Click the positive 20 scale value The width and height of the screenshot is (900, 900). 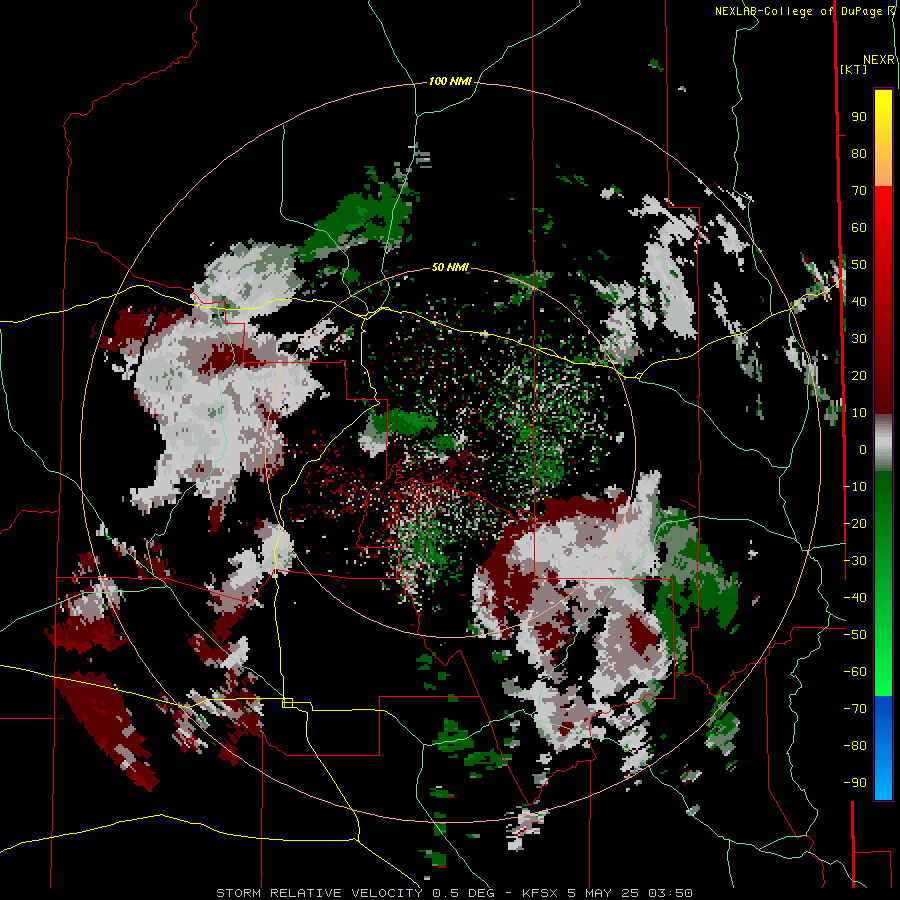point(859,376)
